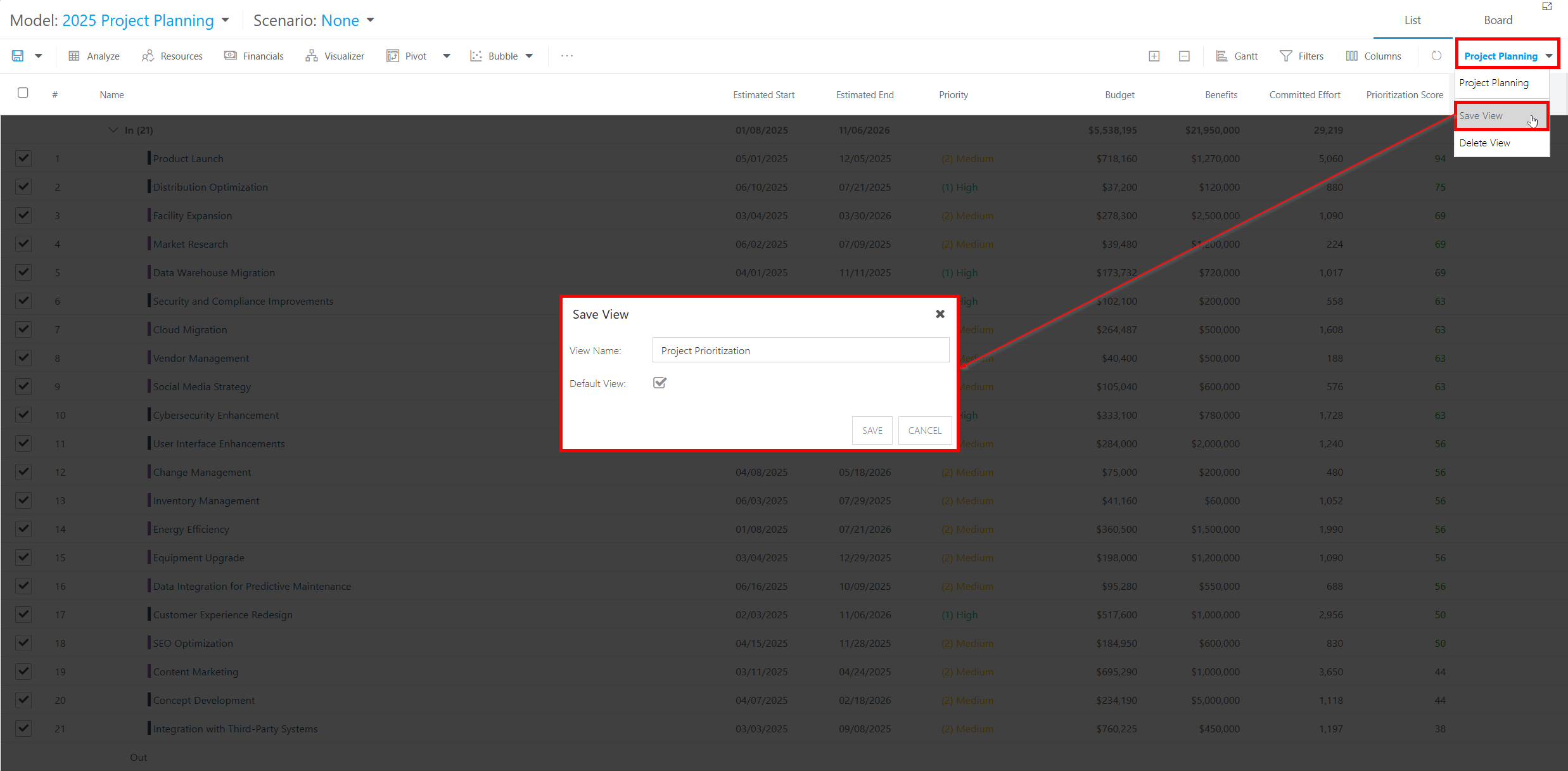
Task: Open the Scenario None dropdown
Action: point(348,20)
